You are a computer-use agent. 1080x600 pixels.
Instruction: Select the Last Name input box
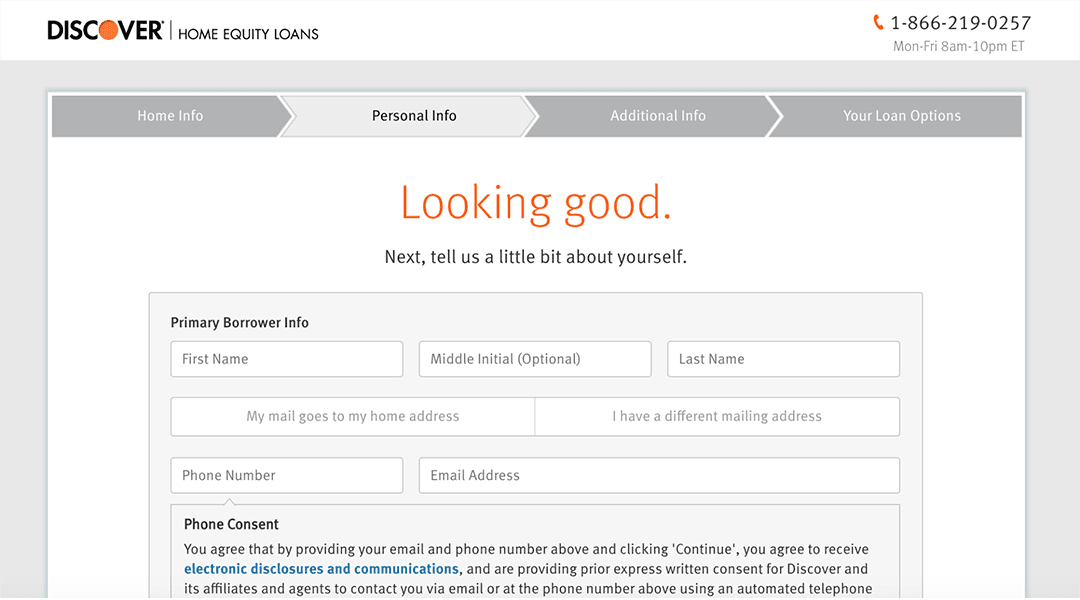(783, 359)
